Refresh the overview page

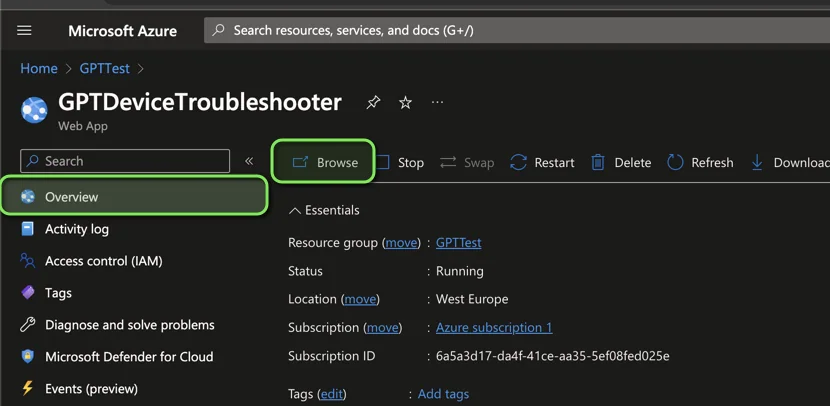(700, 163)
